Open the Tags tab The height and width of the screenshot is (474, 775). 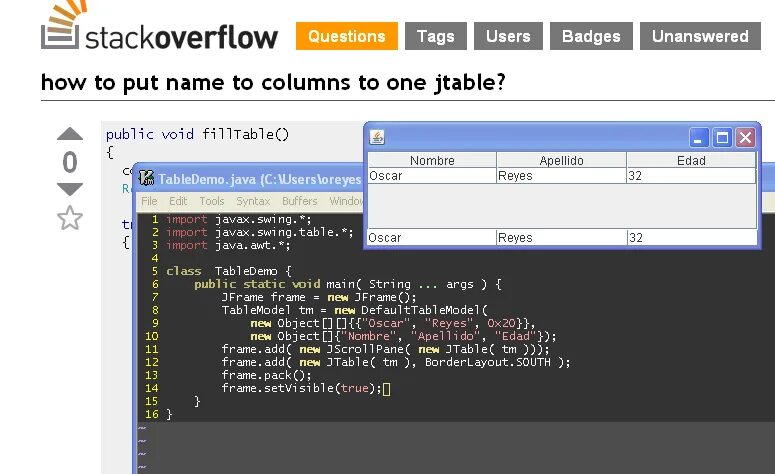point(435,36)
